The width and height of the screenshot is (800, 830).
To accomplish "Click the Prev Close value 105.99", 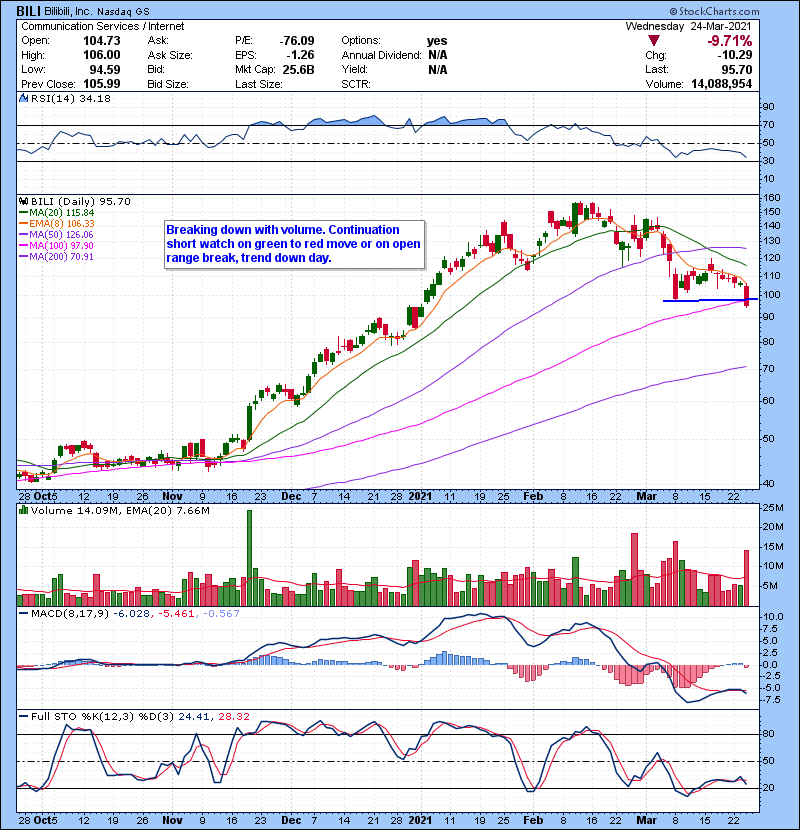I will [x=102, y=84].
